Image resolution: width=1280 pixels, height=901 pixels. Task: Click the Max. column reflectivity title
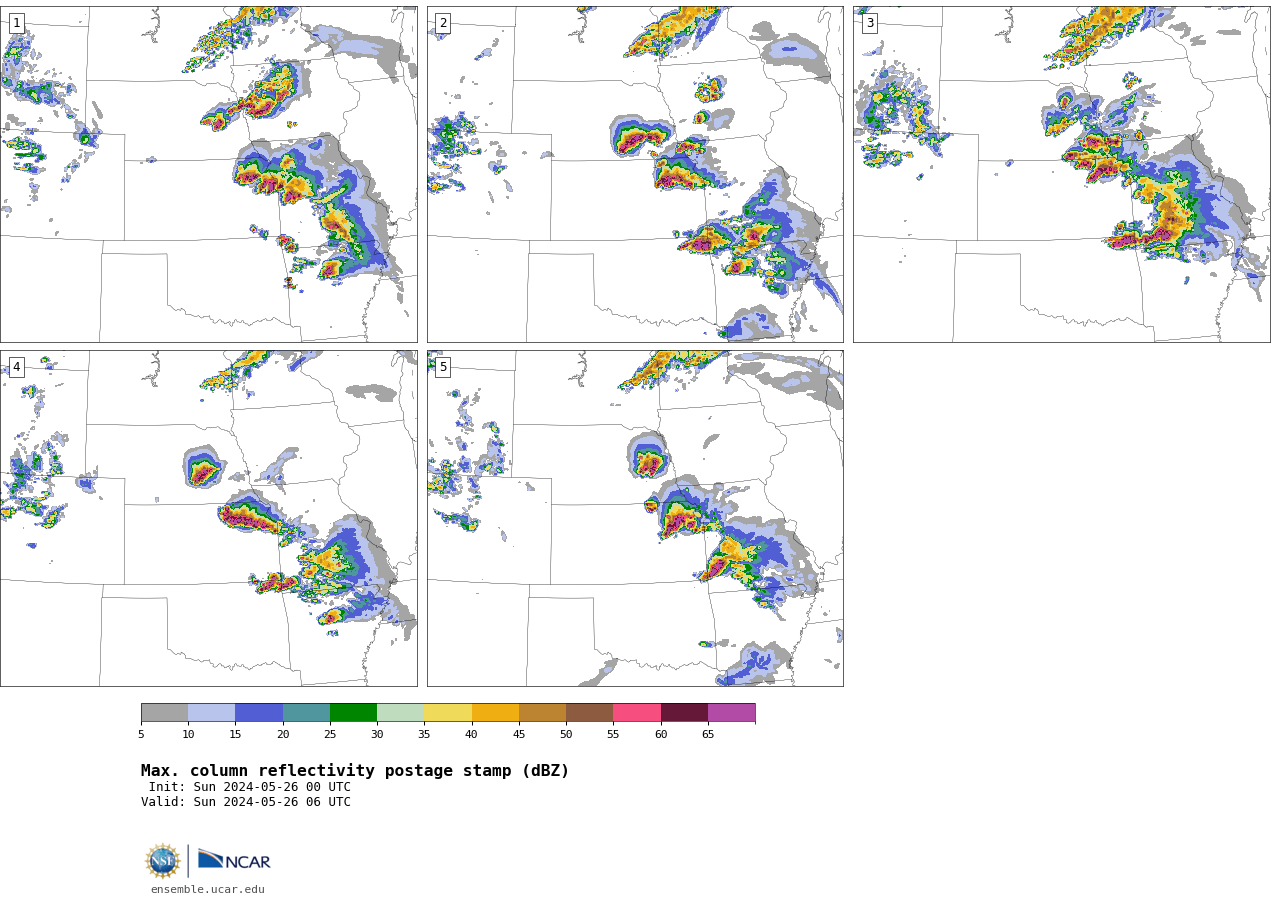click(355, 771)
